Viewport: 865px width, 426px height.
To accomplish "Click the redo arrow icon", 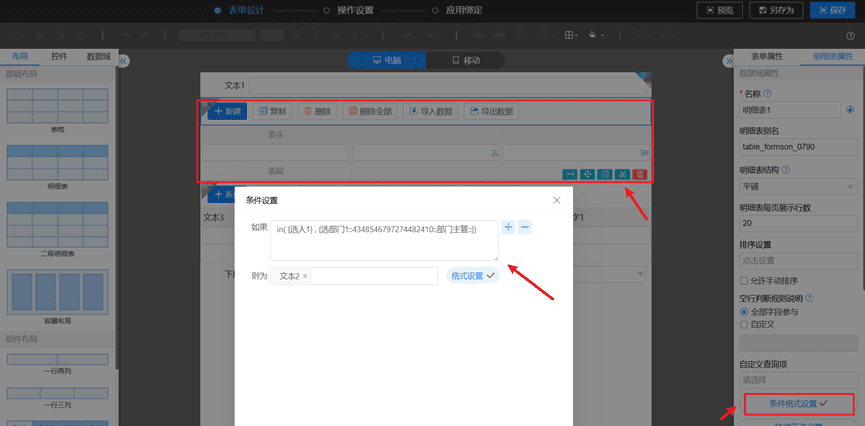I will (145, 35).
